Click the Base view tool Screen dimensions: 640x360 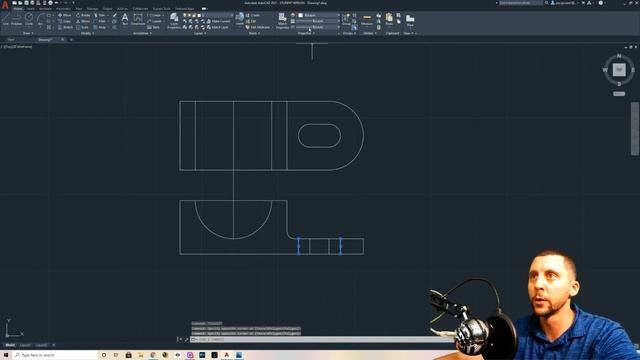[410, 19]
